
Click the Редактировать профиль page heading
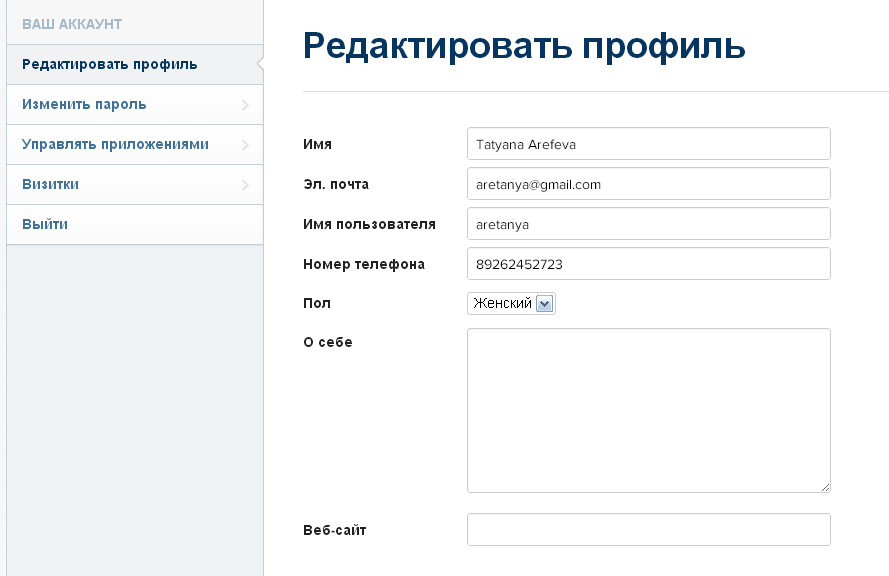tap(524, 46)
